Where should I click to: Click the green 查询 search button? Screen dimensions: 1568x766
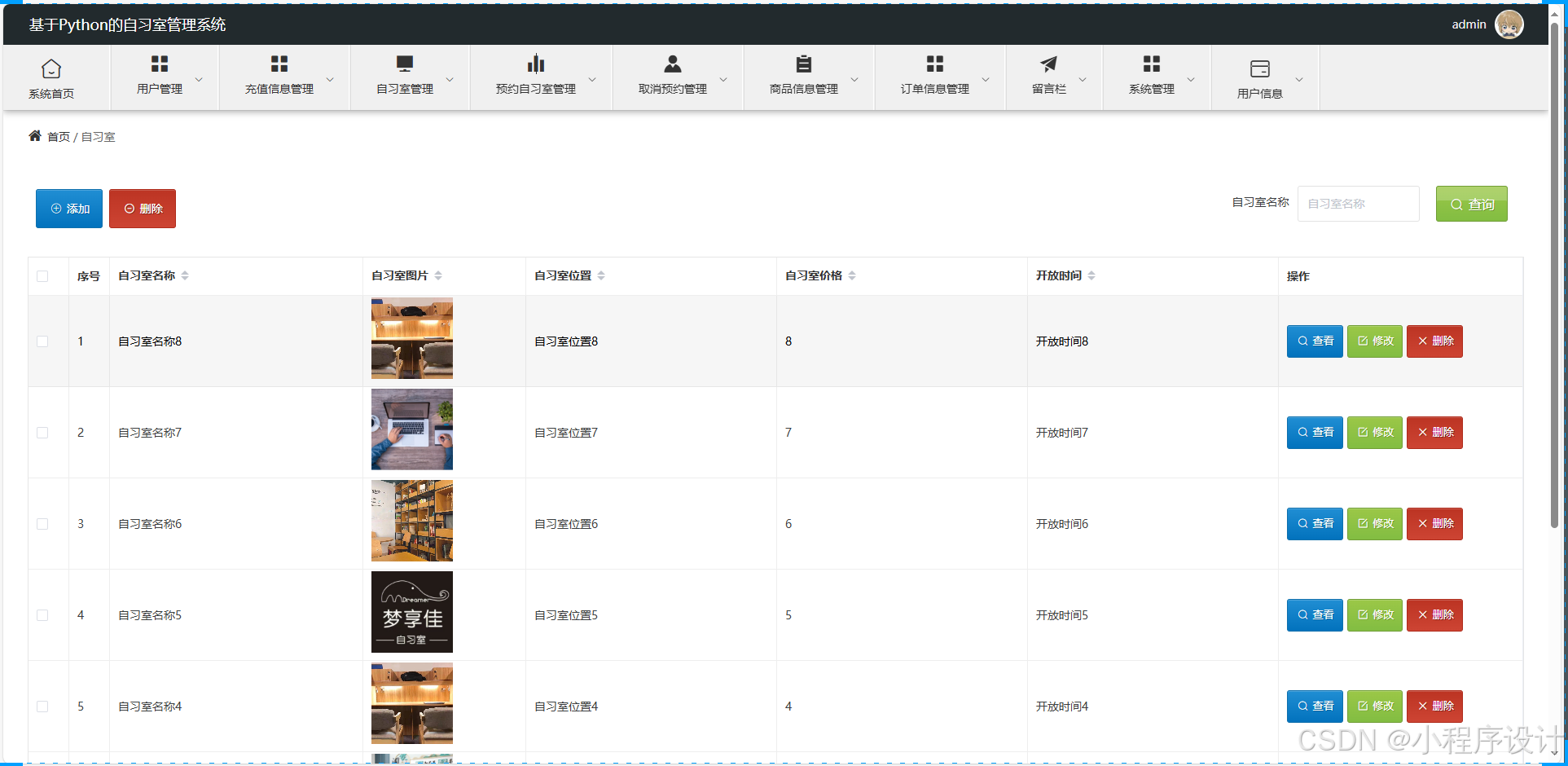coord(1471,204)
